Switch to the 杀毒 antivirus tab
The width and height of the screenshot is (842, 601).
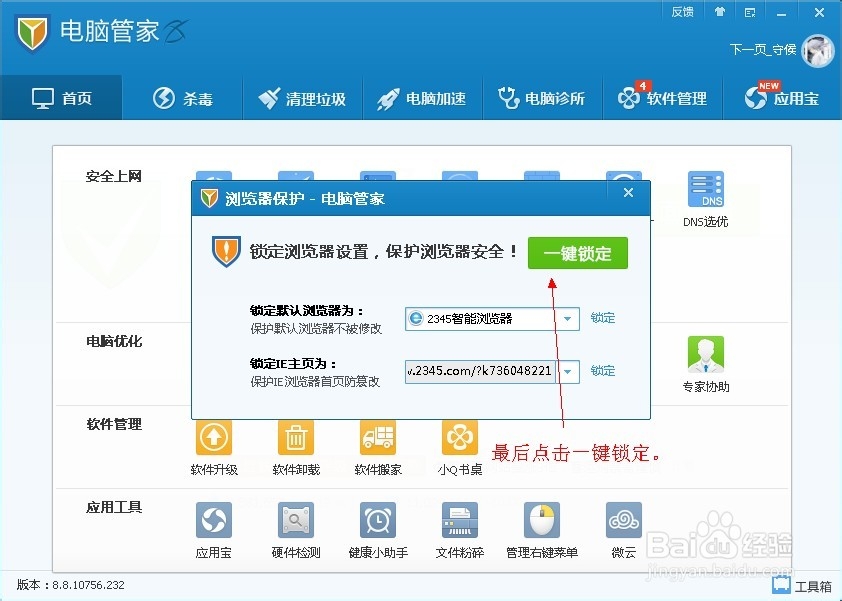pyautogui.click(x=183, y=98)
